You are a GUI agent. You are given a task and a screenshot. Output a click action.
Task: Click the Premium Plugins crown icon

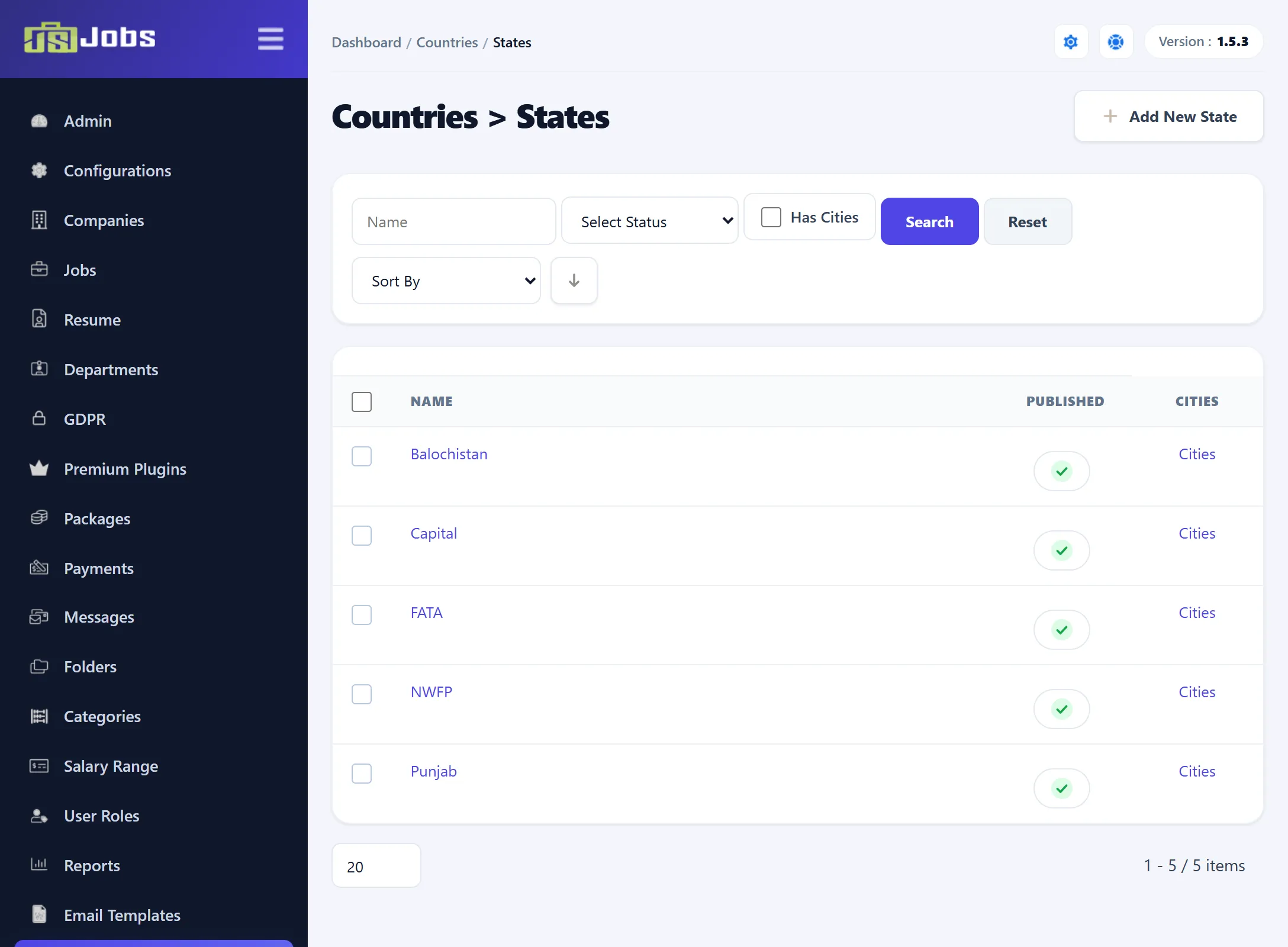(39, 468)
